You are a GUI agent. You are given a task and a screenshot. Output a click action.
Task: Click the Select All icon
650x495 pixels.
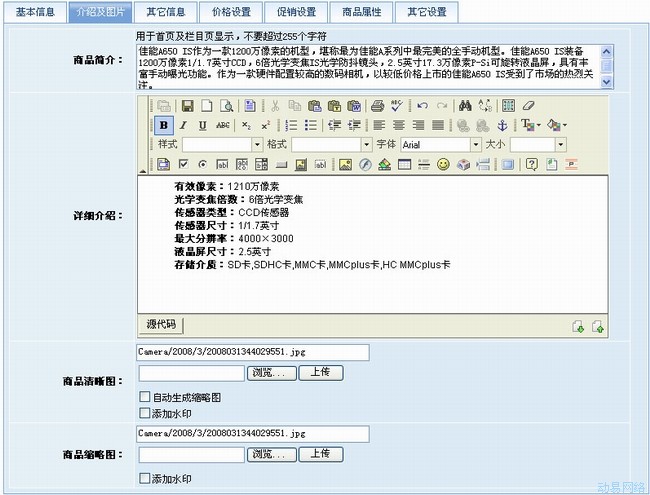pos(509,106)
